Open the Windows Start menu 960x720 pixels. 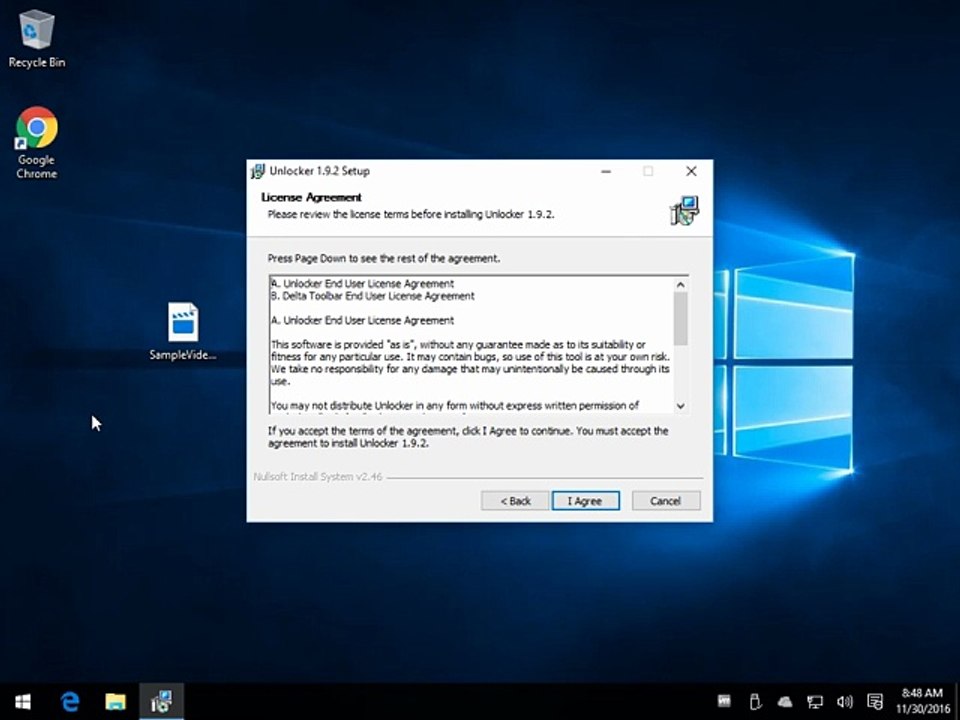pos(23,702)
